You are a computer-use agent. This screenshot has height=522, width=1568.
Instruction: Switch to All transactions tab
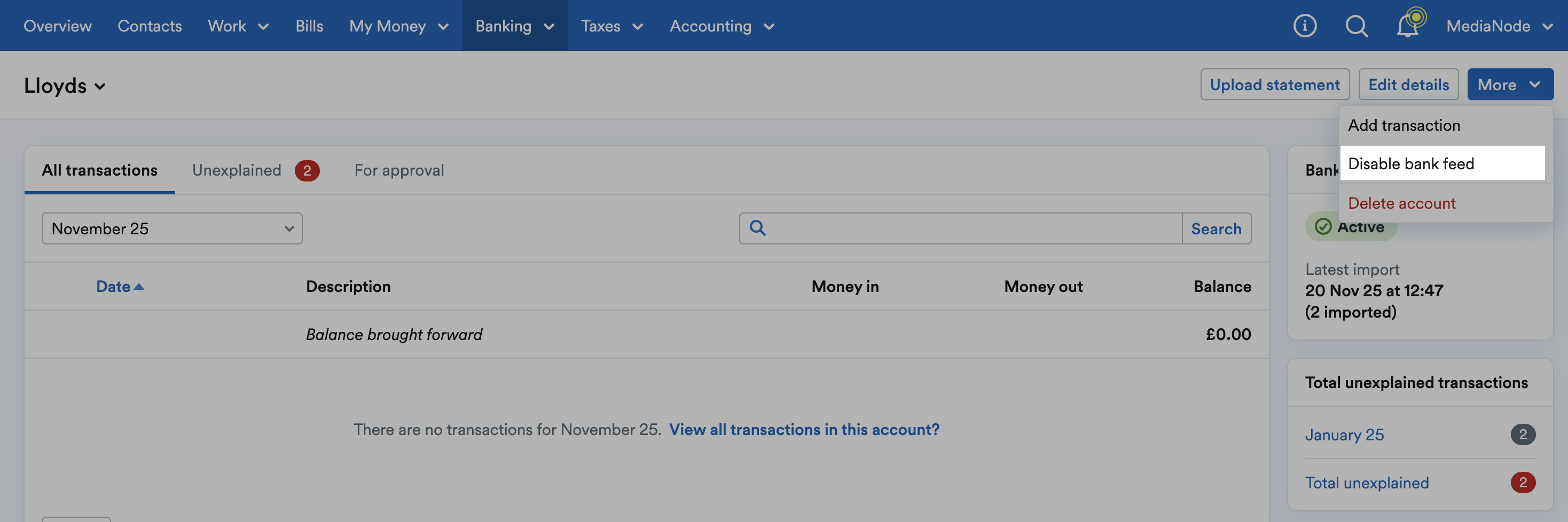[99, 170]
